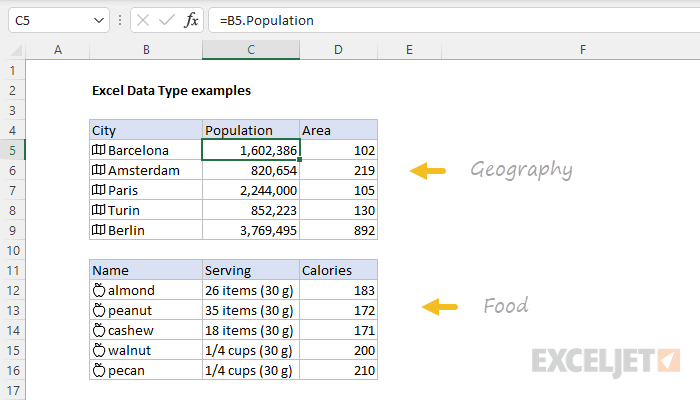Click the Geography map icon beside Amsterdam

point(98,170)
